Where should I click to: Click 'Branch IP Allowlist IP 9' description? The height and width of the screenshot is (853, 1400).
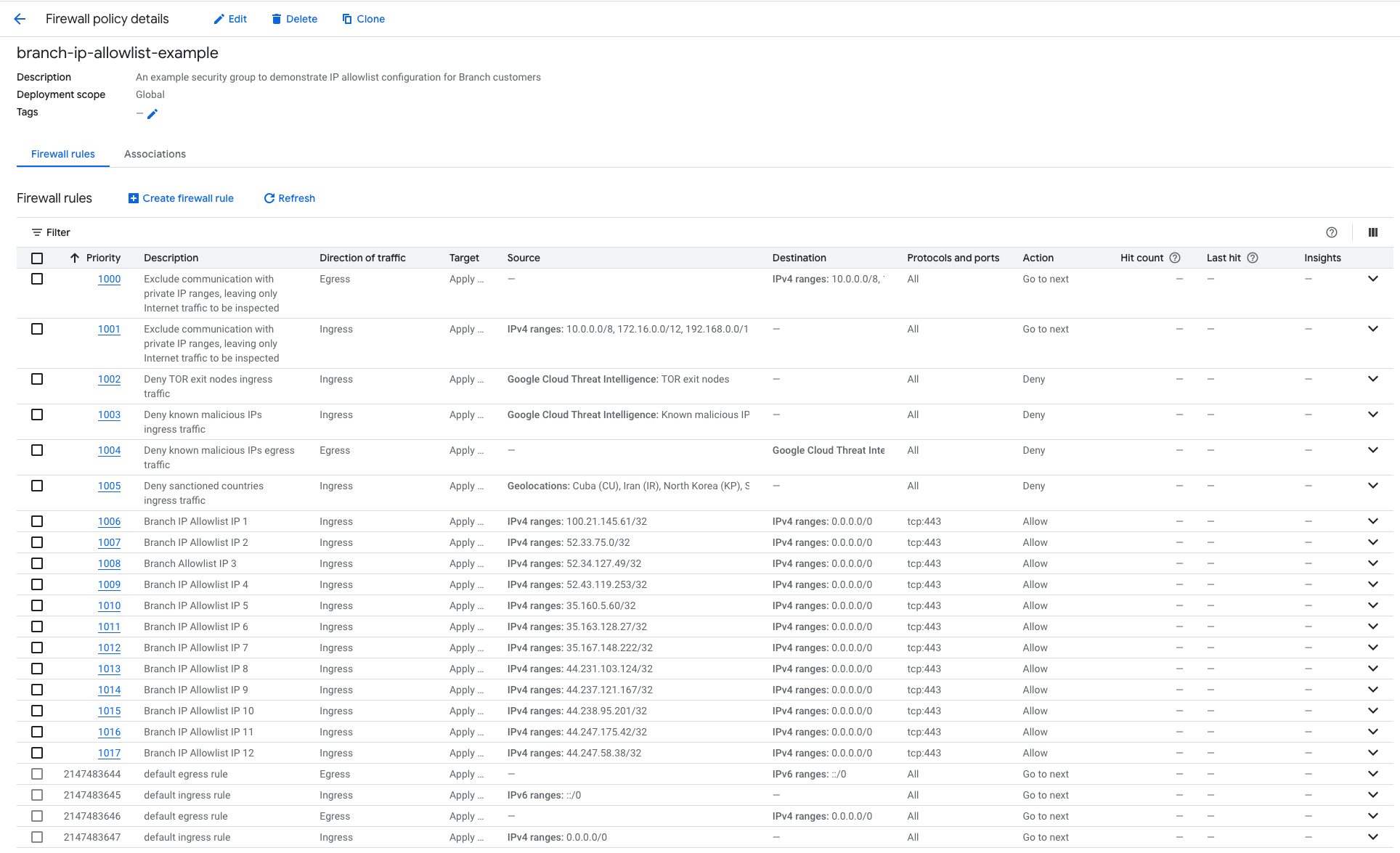tap(196, 690)
